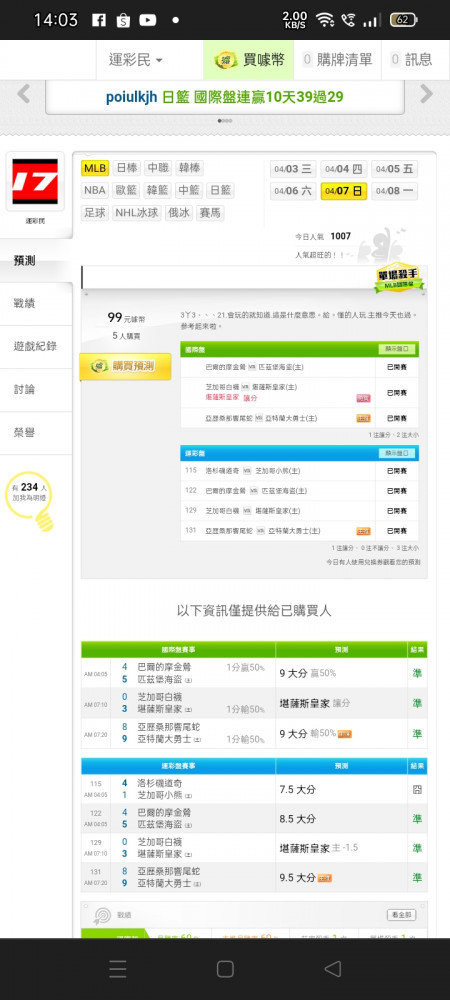Toggle 顯示盤口 in the 運彩盤 header
Image resolution: width=450 pixels, height=1000 pixels.
397,453
